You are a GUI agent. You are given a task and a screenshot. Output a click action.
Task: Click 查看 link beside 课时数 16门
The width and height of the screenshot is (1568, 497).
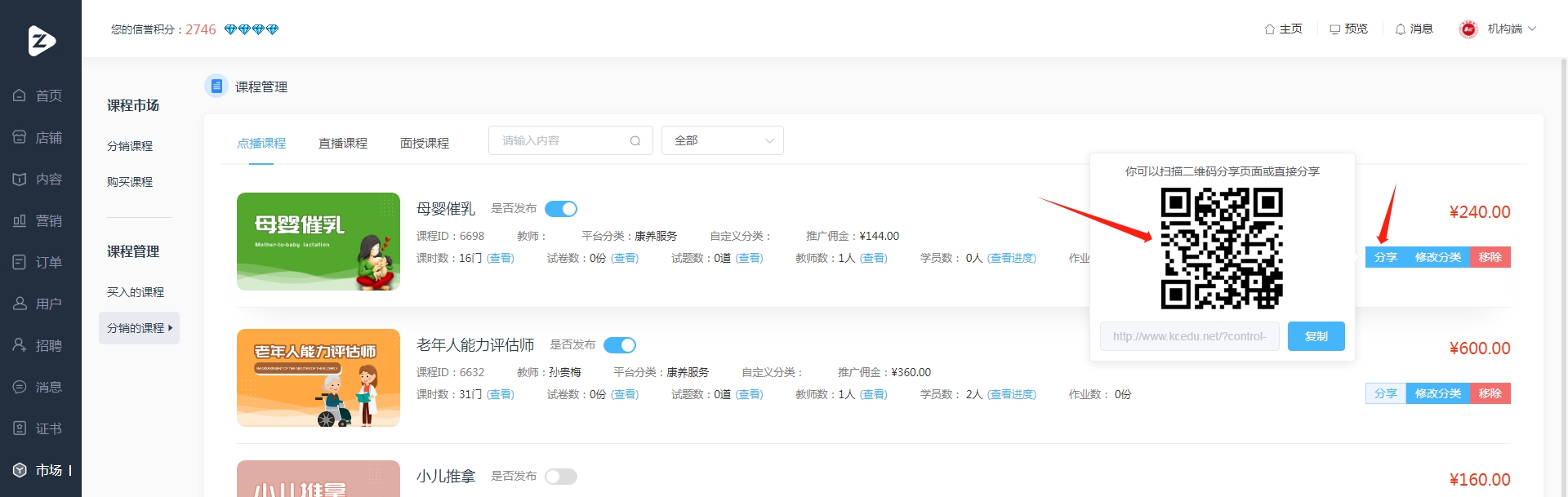(501, 258)
